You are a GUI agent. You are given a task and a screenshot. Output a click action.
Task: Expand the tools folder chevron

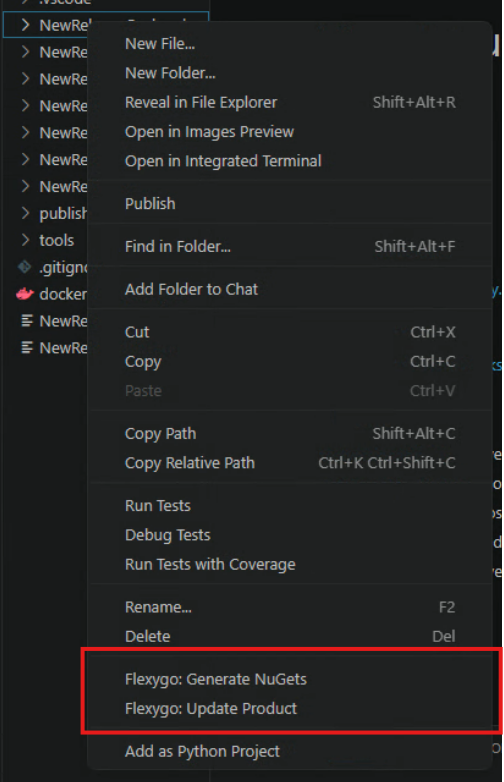click(x=25, y=240)
